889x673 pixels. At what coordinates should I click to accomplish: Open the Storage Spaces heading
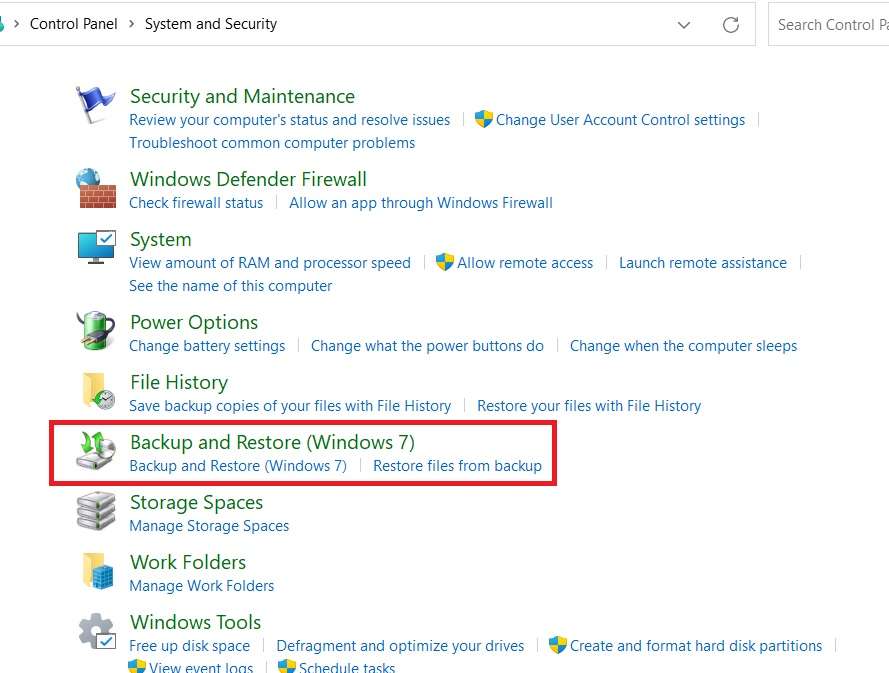(197, 503)
